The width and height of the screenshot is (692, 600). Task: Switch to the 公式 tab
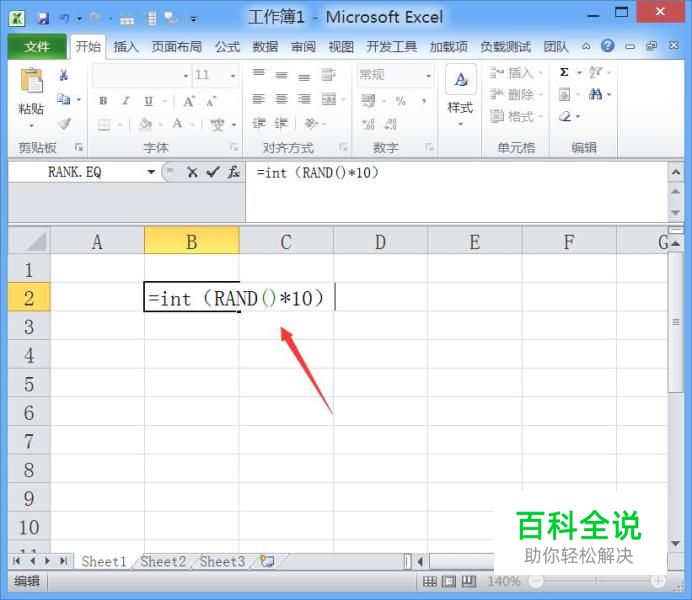pos(227,47)
